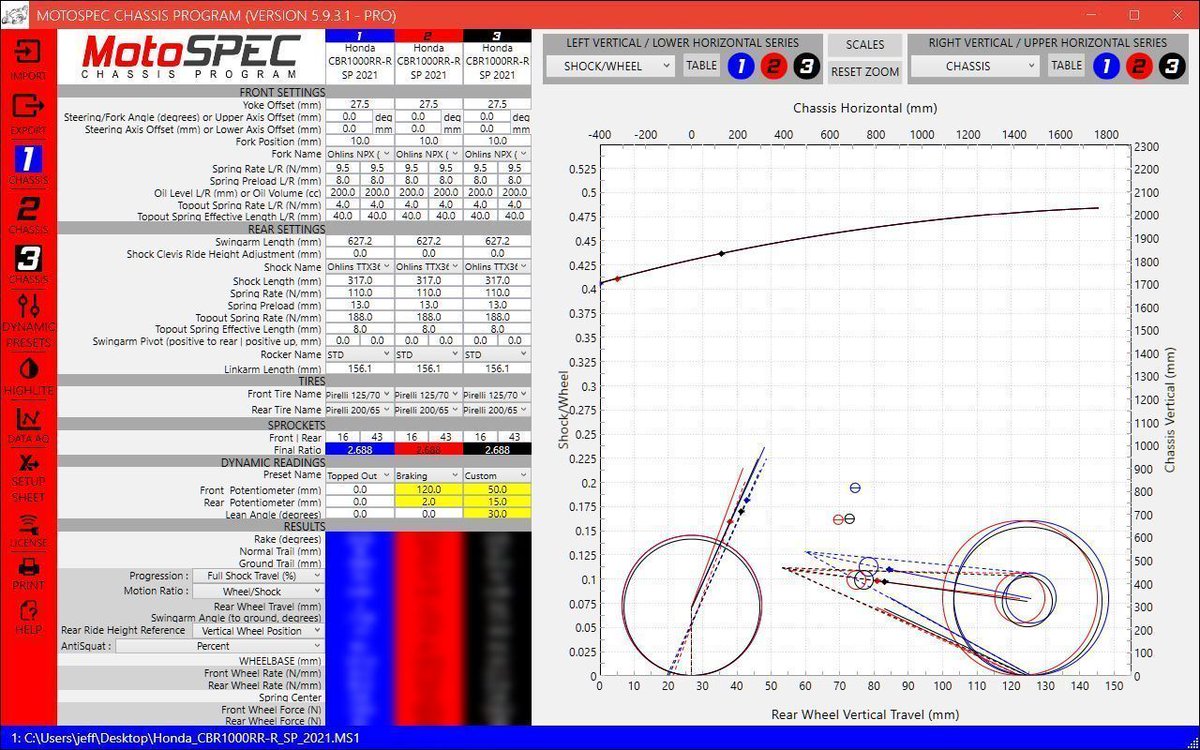Open column 2 Rear Tire Name dropdown

(x=428, y=410)
